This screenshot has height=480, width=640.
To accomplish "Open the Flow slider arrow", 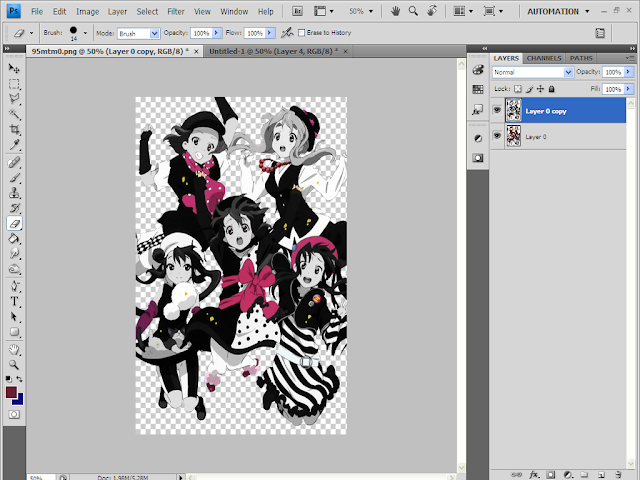I will pos(270,33).
